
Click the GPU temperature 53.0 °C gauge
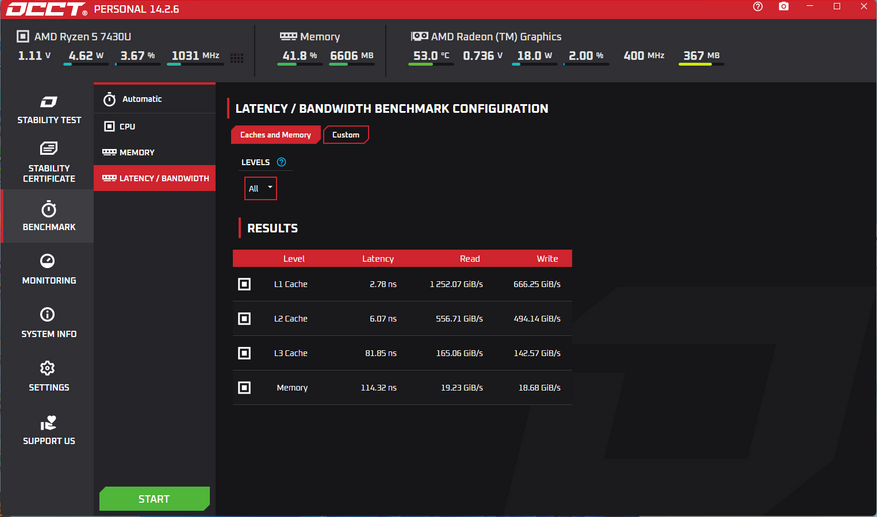click(x=431, y=57)
